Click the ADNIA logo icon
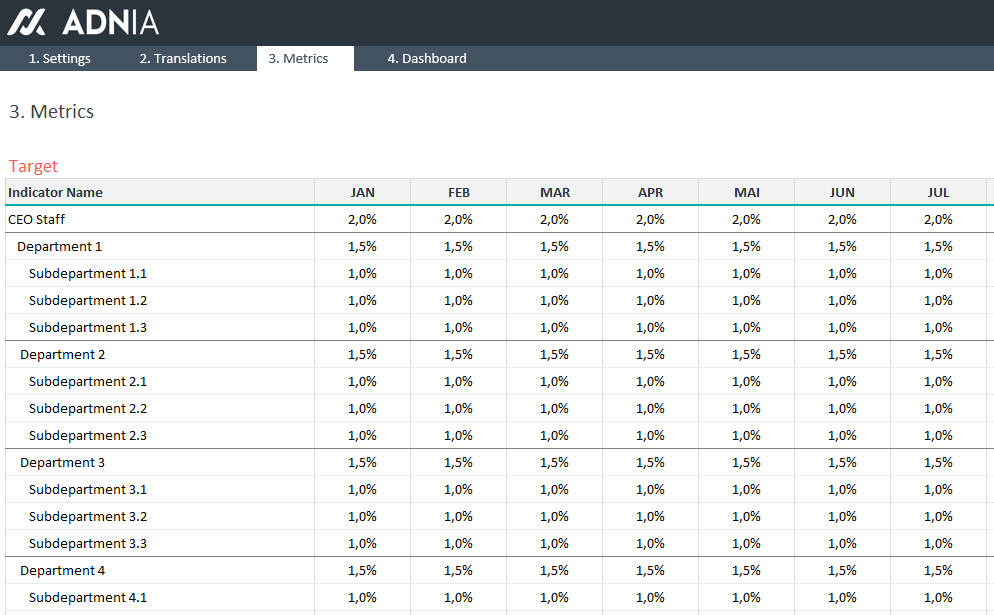The height and width of the screenshot is (615, 994). (x=26, y=22)
